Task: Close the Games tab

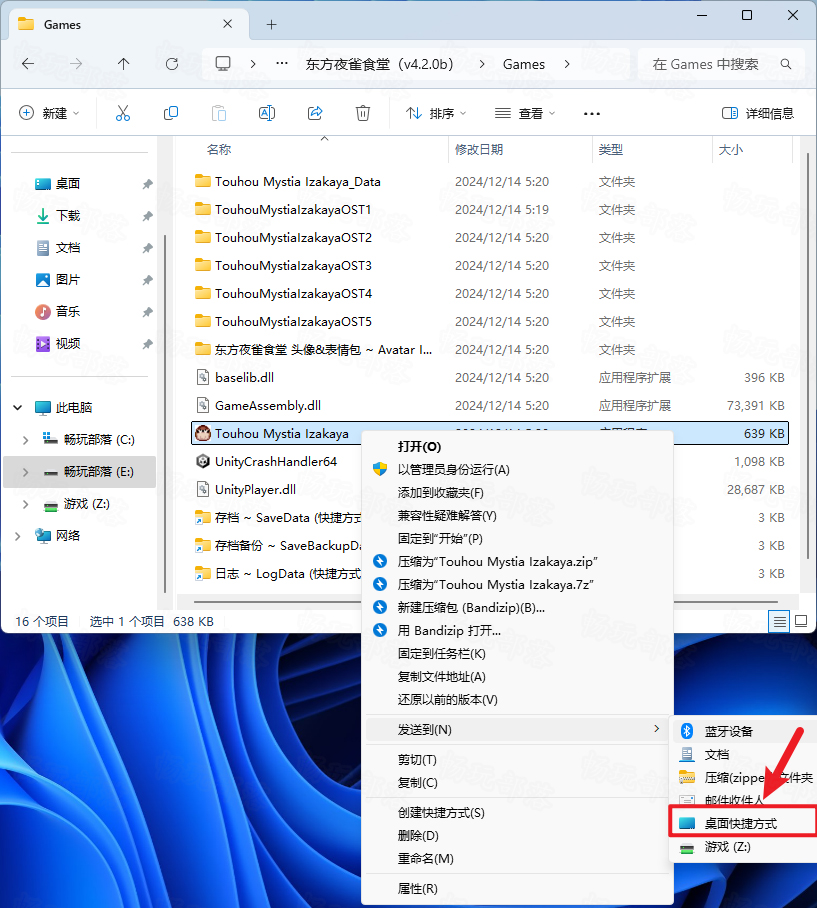Action: [x=228, y=24]
